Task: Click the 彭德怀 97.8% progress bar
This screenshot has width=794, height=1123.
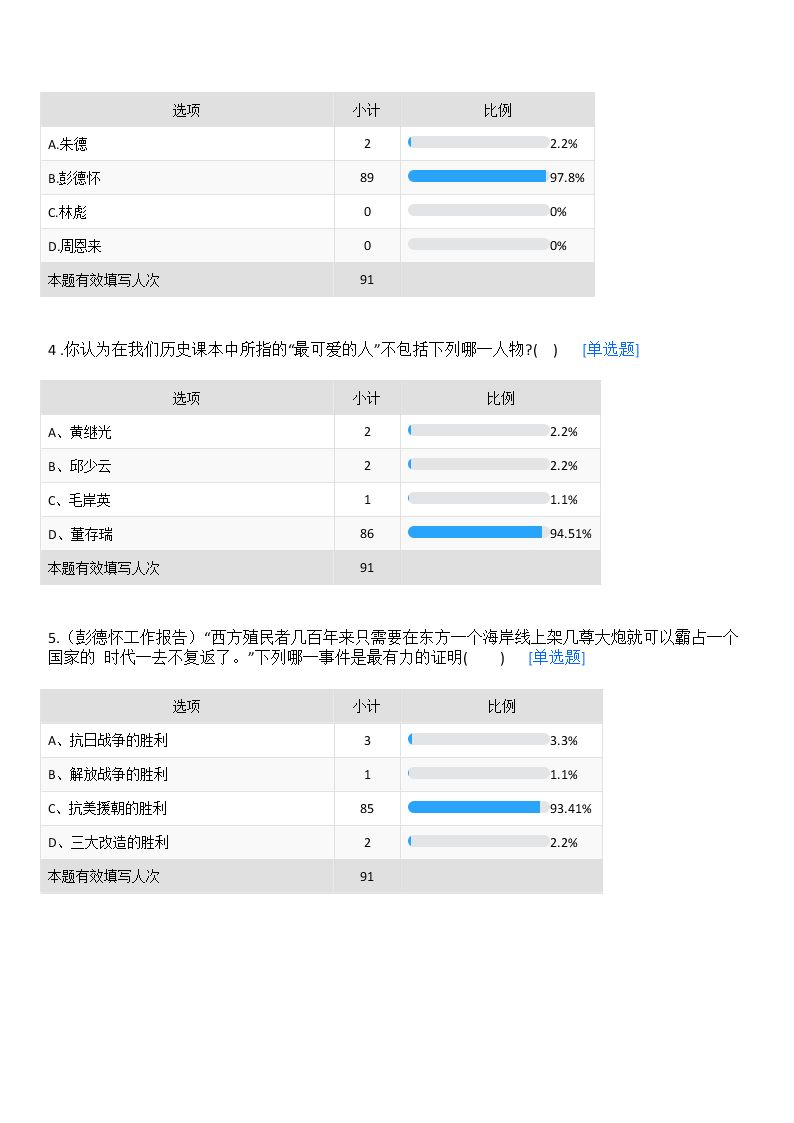Action: tap(478, 176)
